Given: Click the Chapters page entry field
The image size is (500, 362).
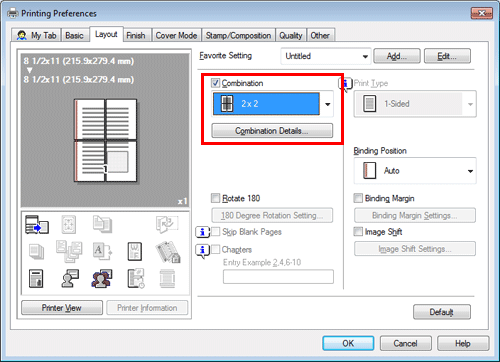Looking at the screenshot, I should [x=278, y=277].
